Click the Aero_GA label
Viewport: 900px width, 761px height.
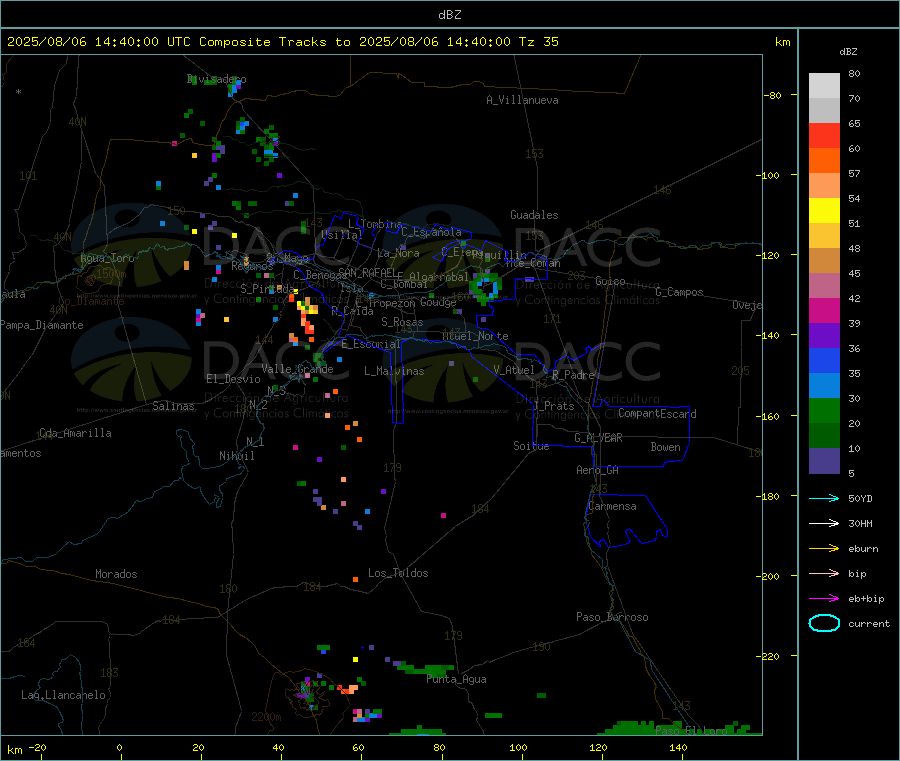point(598,470)
